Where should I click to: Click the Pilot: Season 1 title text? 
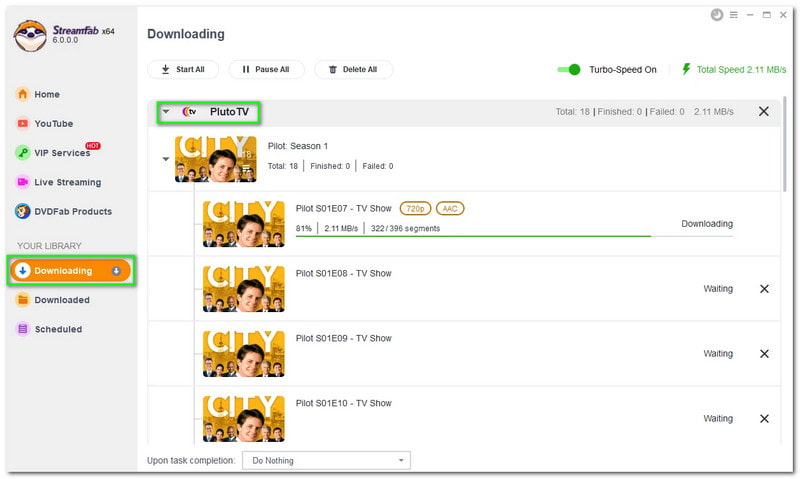(x=298, y=146)
